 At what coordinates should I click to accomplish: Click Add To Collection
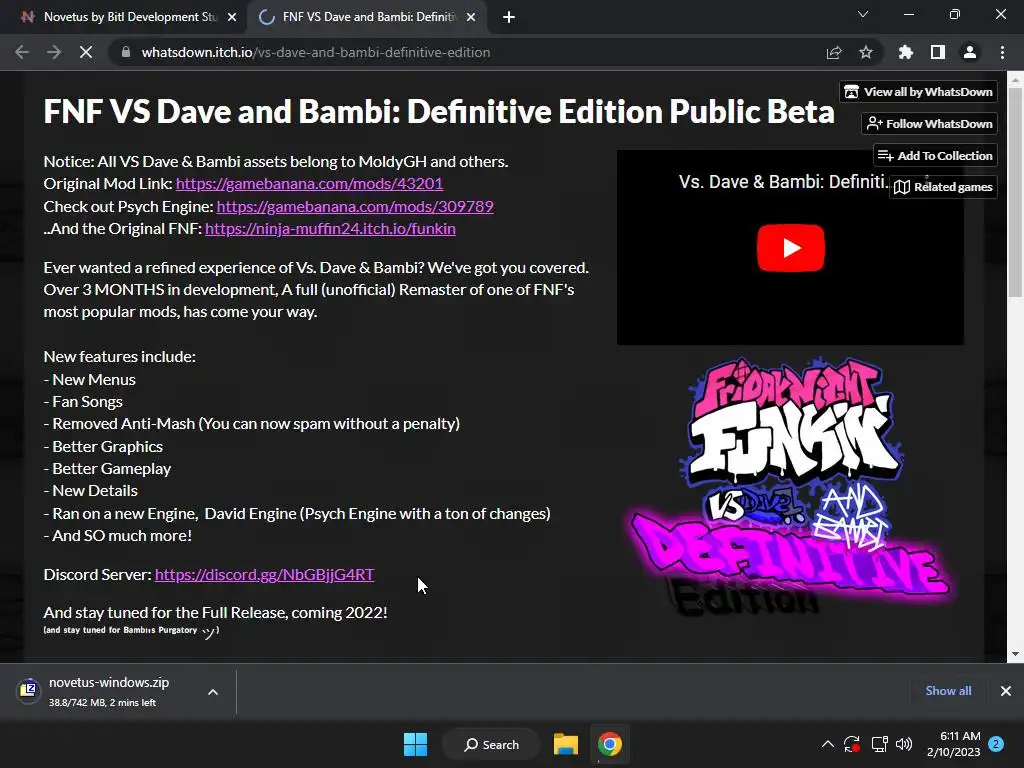tap(935, 155)
